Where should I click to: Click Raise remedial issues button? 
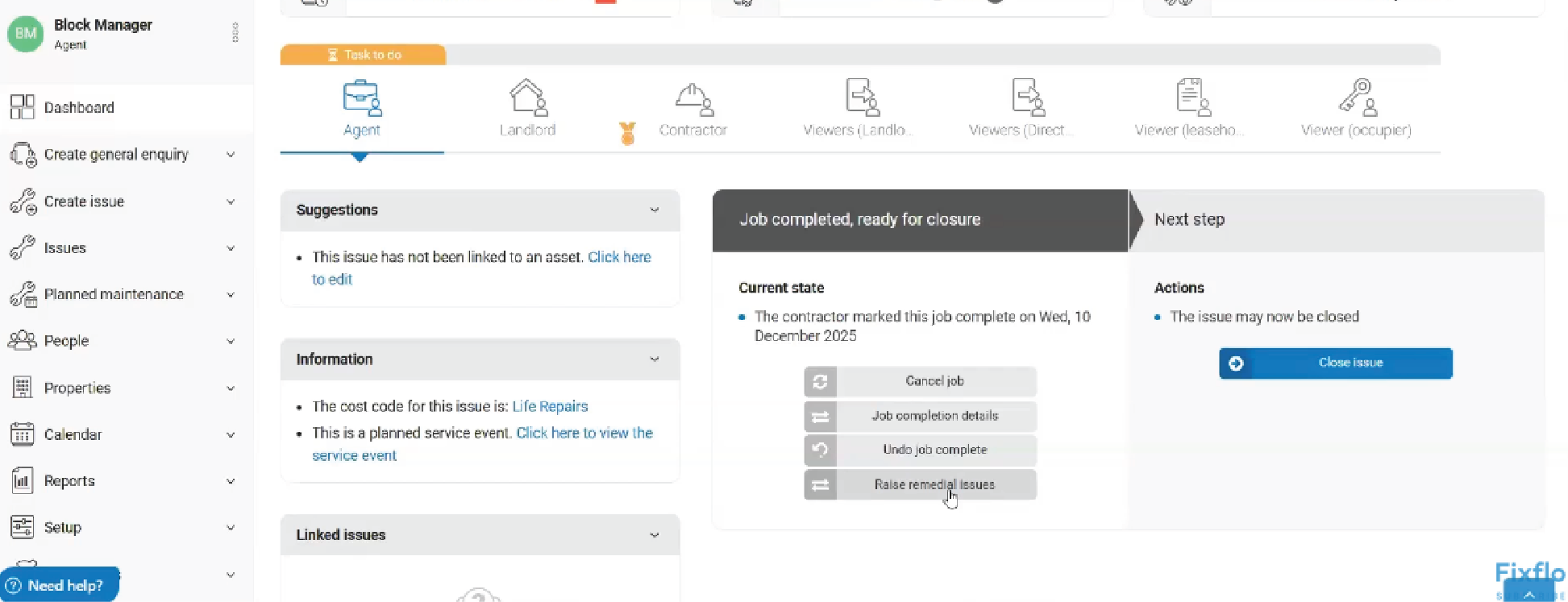(934, 485)
